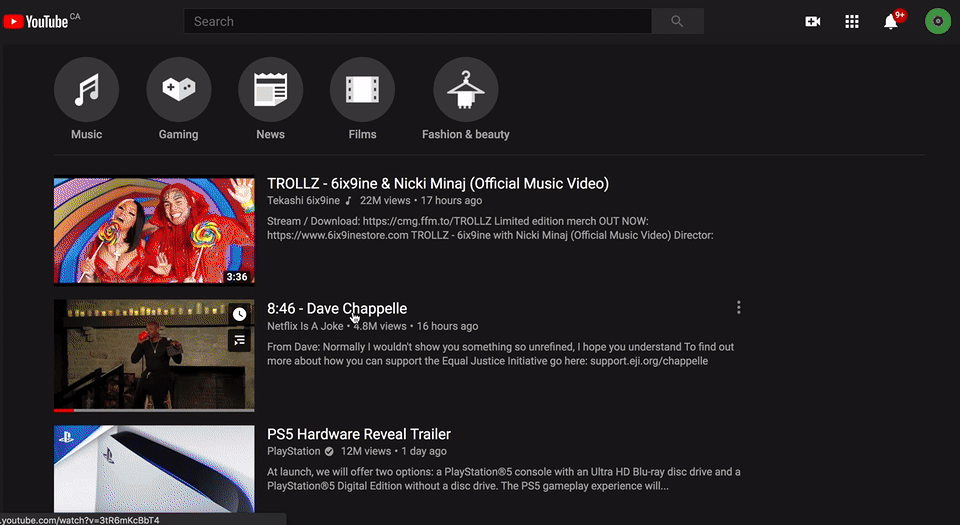Click the Fashion & beauty label
The width and height of the screenshot is (960, 525).
click(465, 134)
